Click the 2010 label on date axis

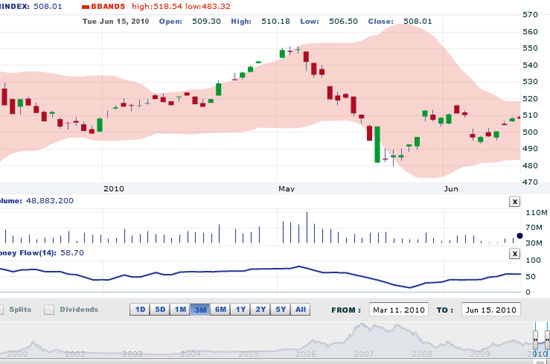[114, 189]
